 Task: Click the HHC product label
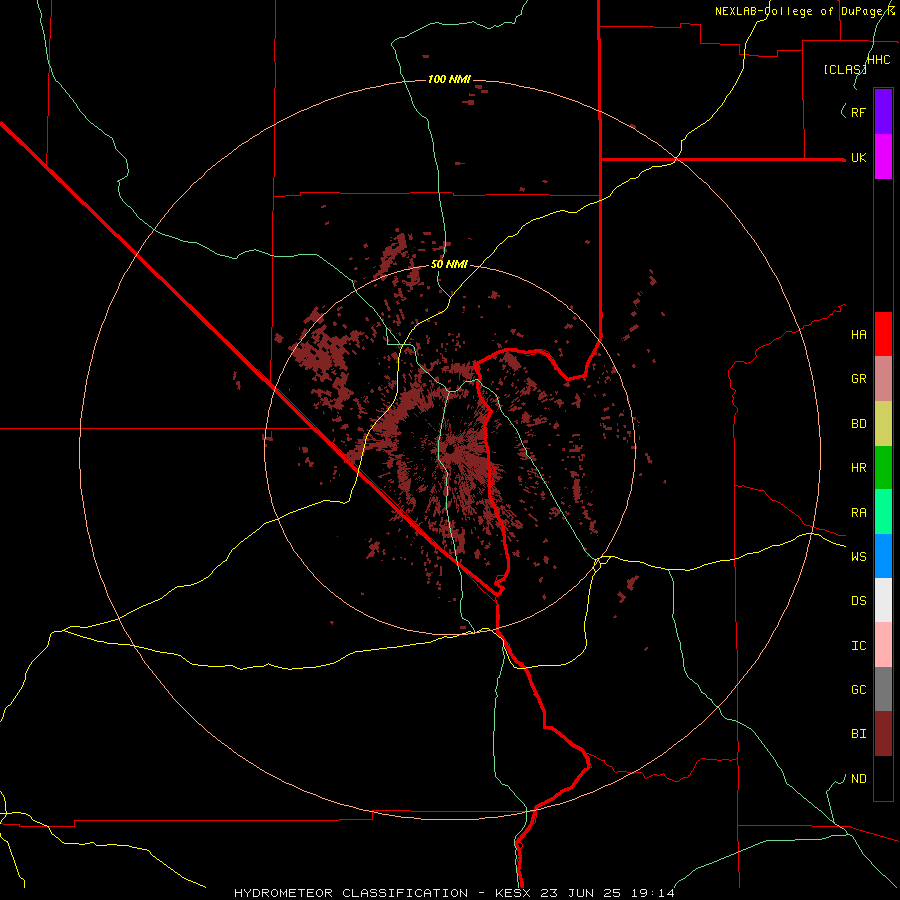(x=879, y=60)
